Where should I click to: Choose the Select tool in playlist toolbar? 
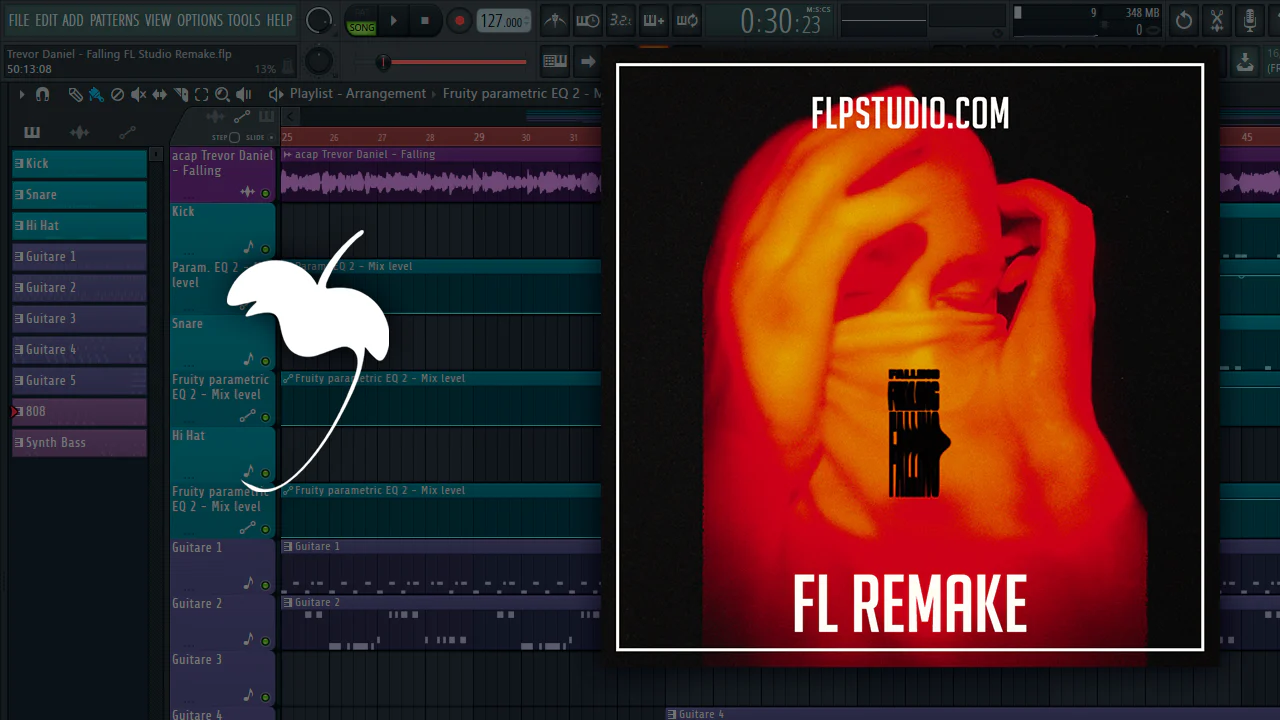point(201,94)
